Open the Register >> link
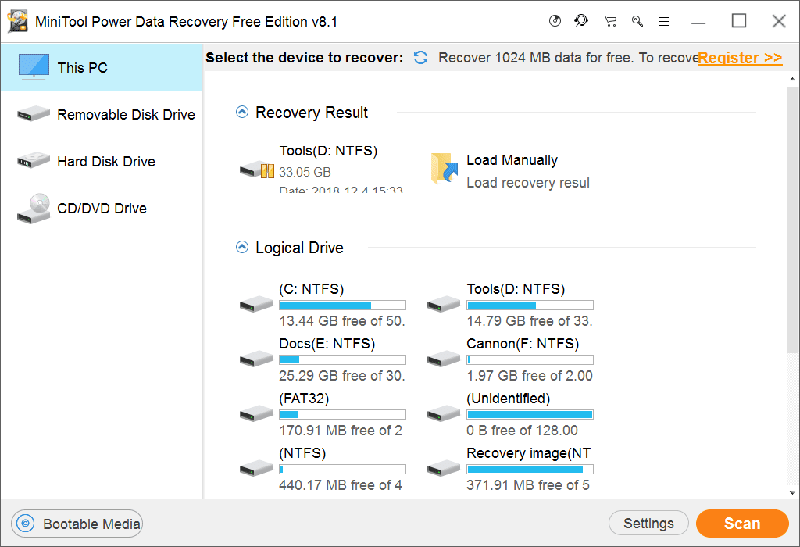Screen dimensions: 800x547 point(740,58)
